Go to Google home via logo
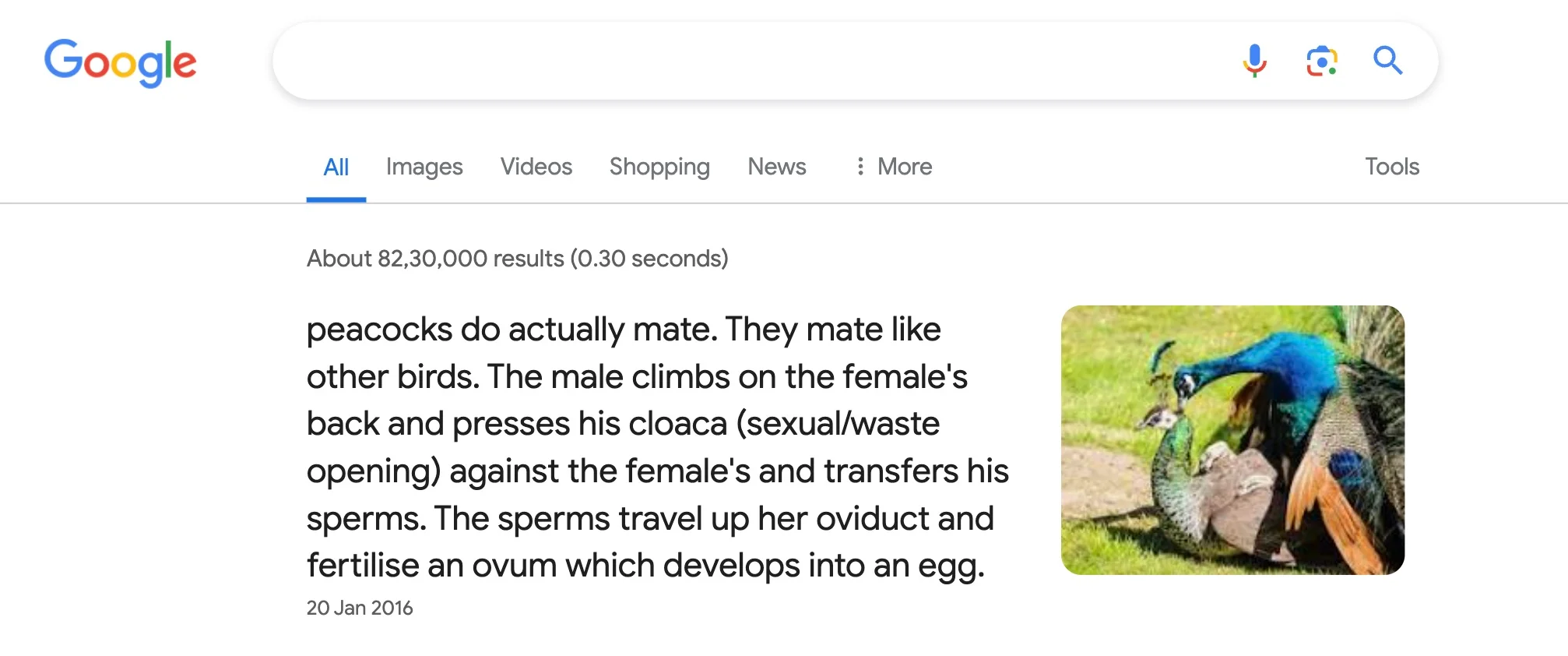The height and width of the screenshot is (656, 1568). (120, 62)
